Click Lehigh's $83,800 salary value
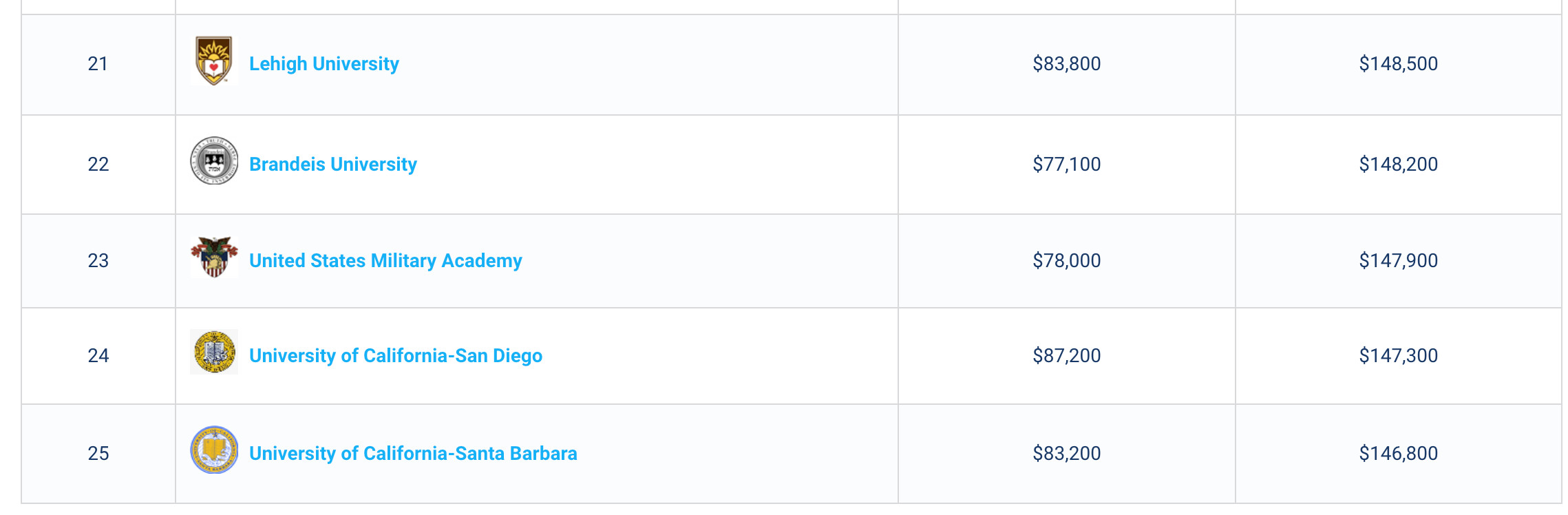Image resolution: width=1568 pixels, height=515 pixels. (x=1067, y=64)
